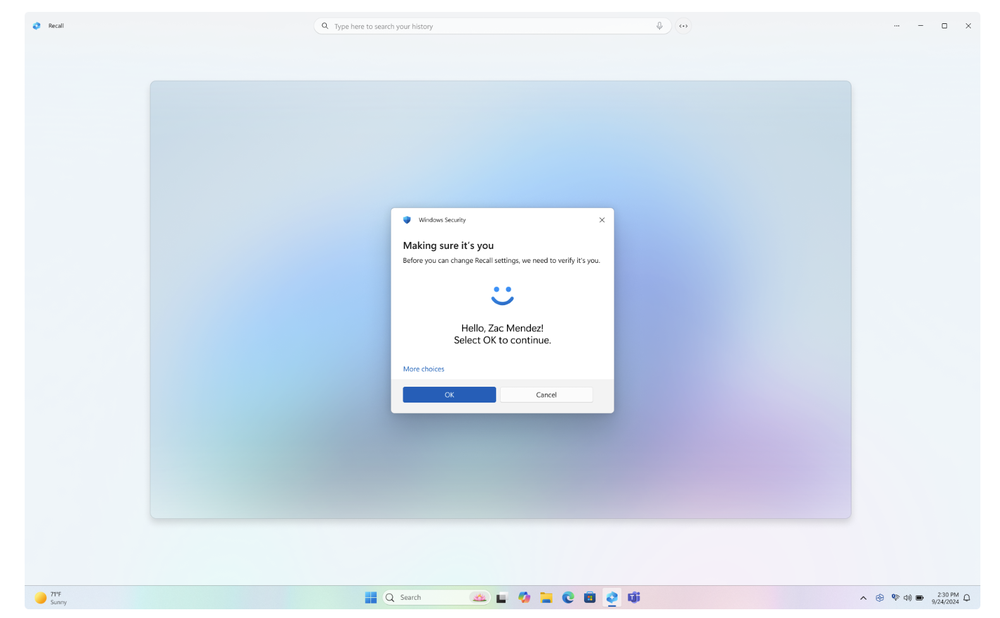Cancel the Windows Security verification
The height and width of the screenshot is (618, 1000).
pyautogui.click(x=546, y=395)
